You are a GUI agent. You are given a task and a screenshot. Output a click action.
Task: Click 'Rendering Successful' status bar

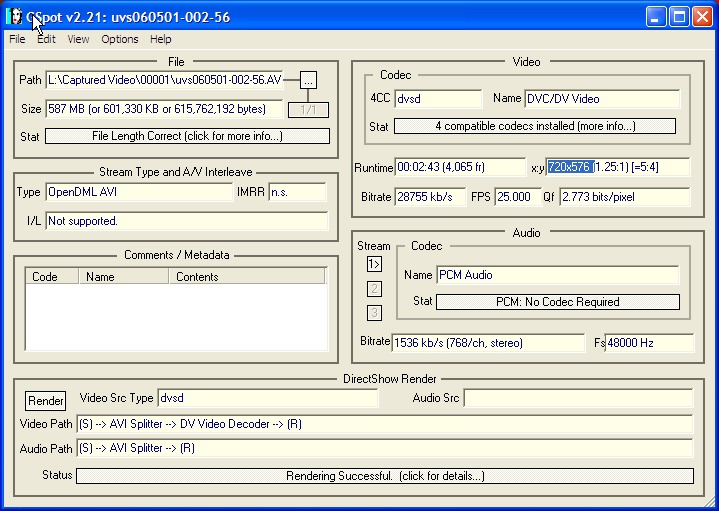tap(385, 476)
